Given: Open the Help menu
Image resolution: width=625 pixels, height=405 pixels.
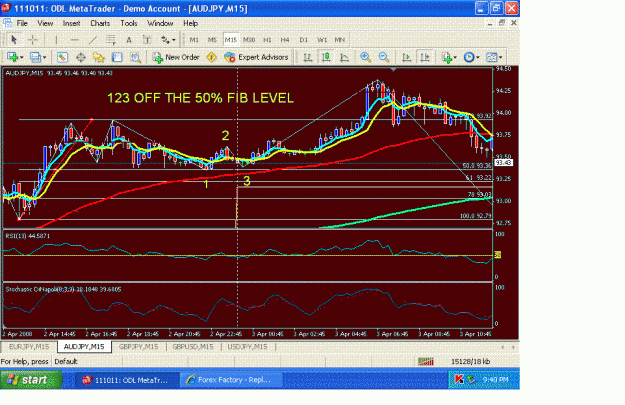Looking at the screenshot, I should pos(191,23).
